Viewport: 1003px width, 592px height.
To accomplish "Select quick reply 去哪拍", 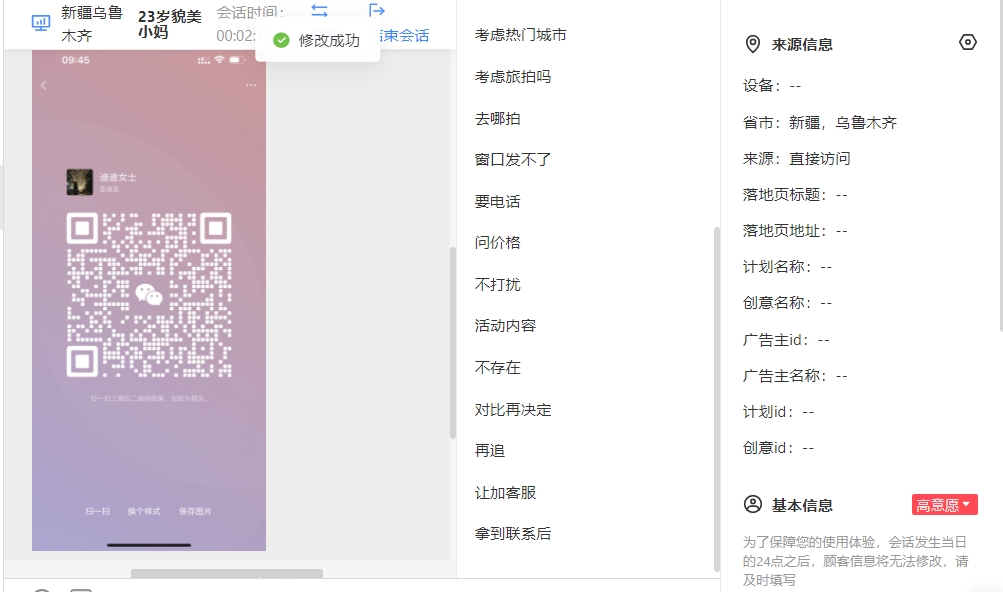I will (498, 118).
